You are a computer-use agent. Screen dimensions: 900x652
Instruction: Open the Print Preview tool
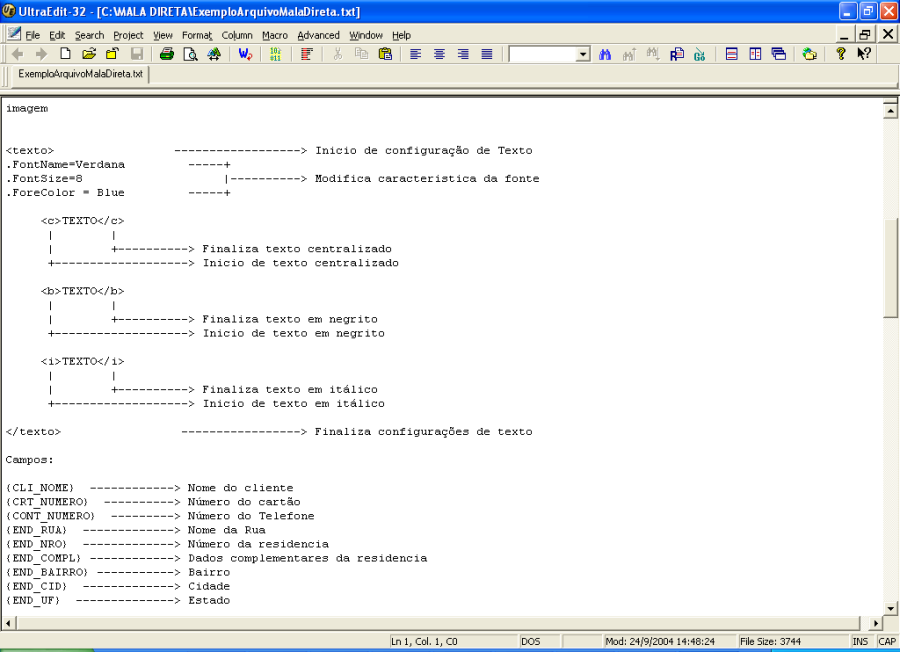(190, 54)
